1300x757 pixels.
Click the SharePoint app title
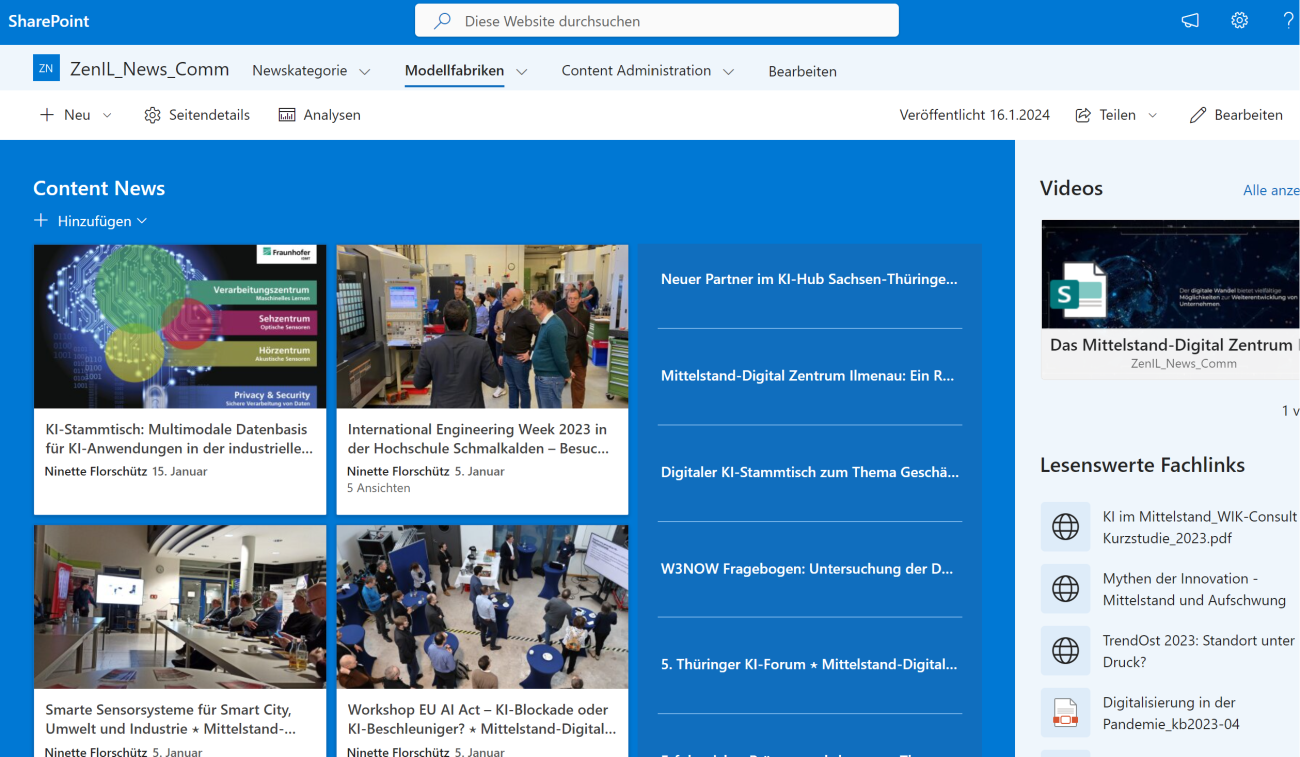49,21
